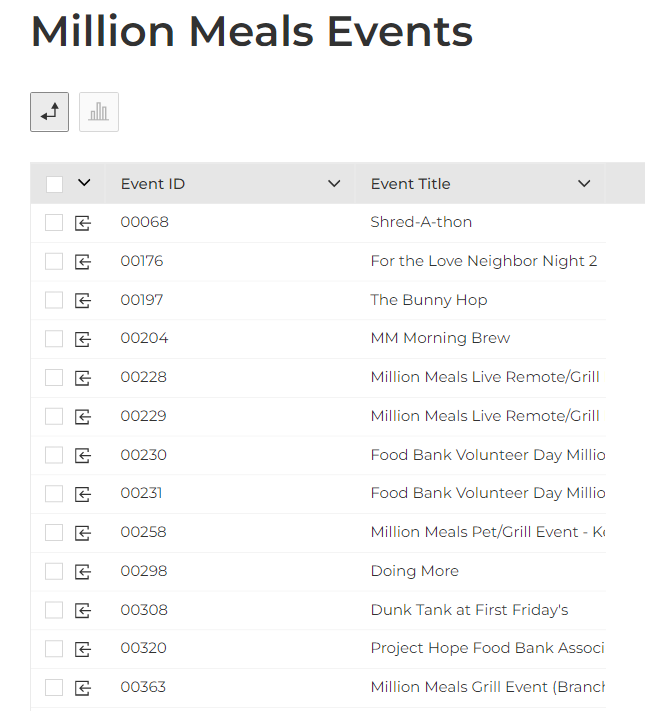Screen dimensions: 645x711
Task: Open the selection options chevron beside header checkbox
Action: coord(84,183)
